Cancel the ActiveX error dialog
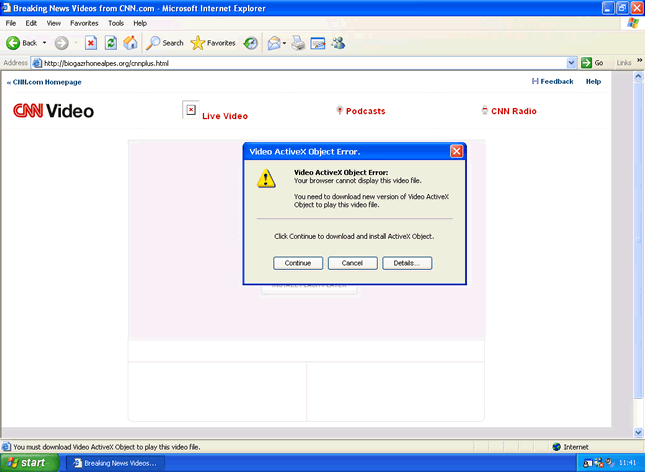Viewport: 645px width, 472px height. click(352, 263)
